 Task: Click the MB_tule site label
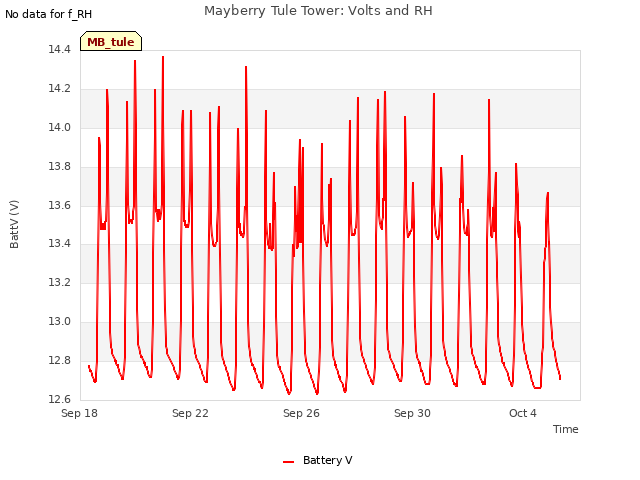click(x=111, y=42)
